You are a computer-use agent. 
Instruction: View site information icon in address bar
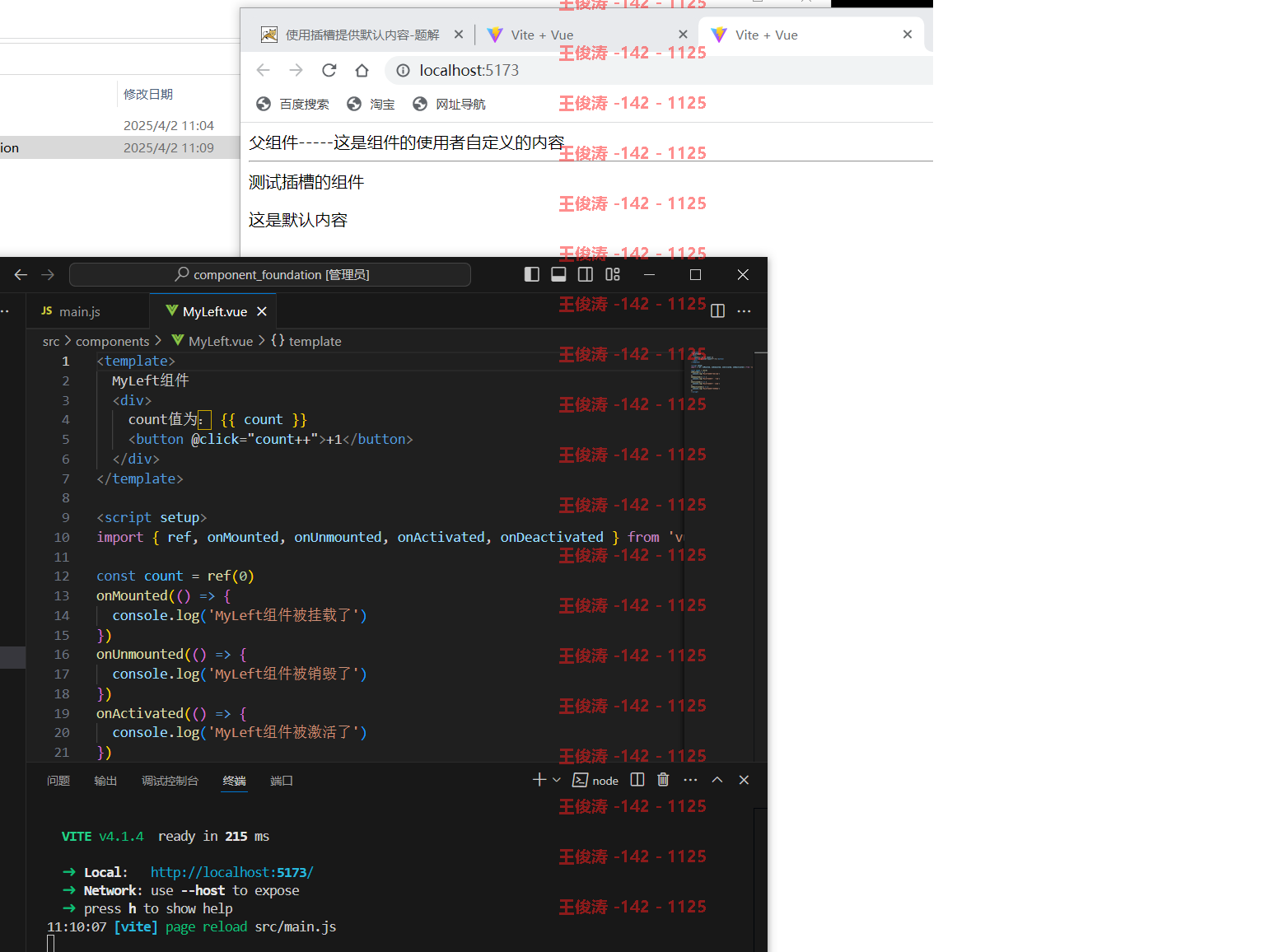pos(403,71)
